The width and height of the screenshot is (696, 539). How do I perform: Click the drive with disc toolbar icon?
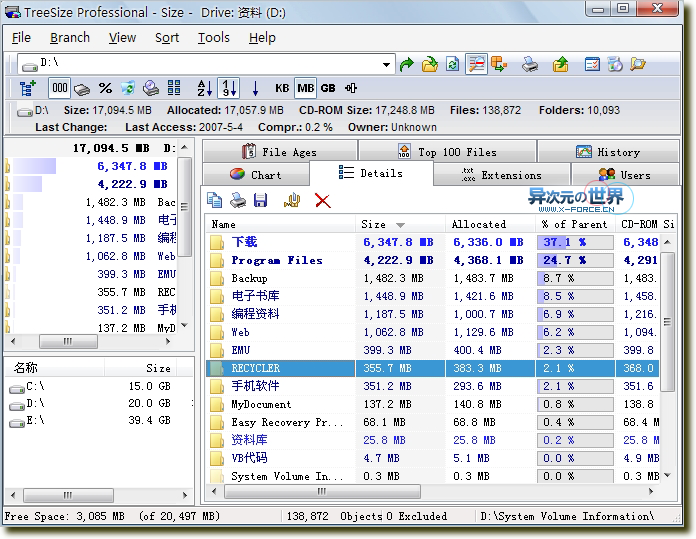pyautogui.click(x=151, y=88)
